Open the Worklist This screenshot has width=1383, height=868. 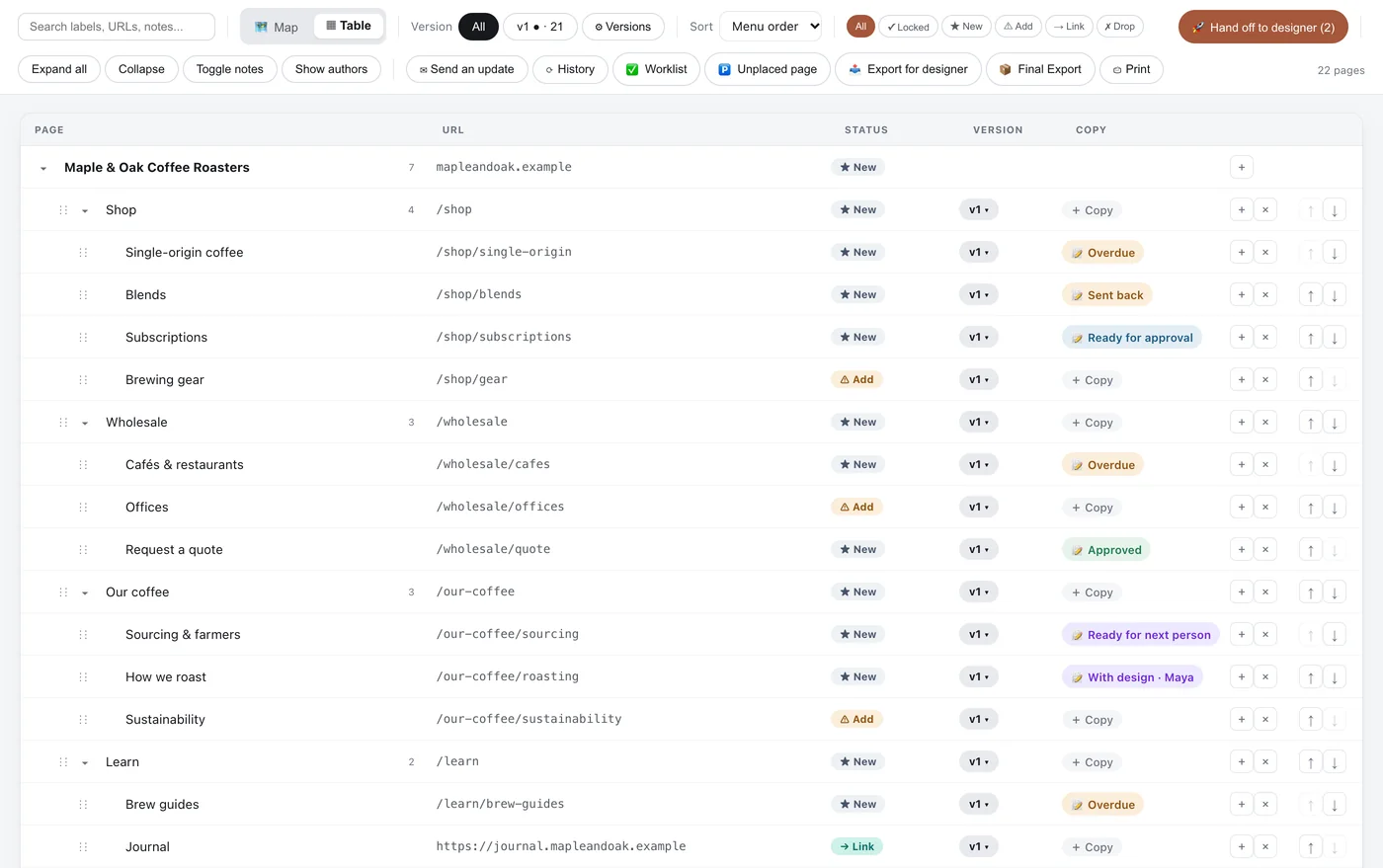[657, 69]
